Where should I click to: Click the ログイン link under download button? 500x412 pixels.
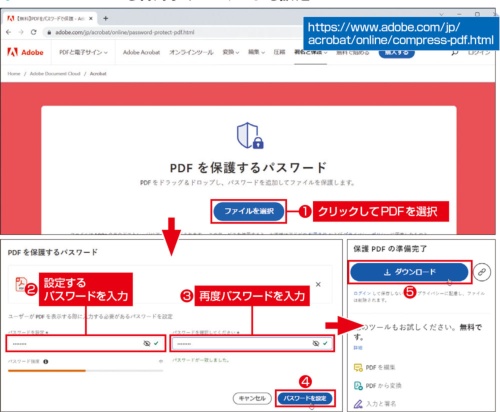362,293
